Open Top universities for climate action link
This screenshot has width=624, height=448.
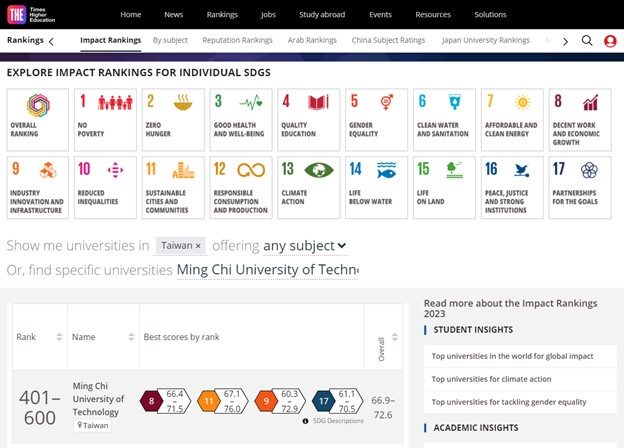pyautogui.click(x=491, y=379)
